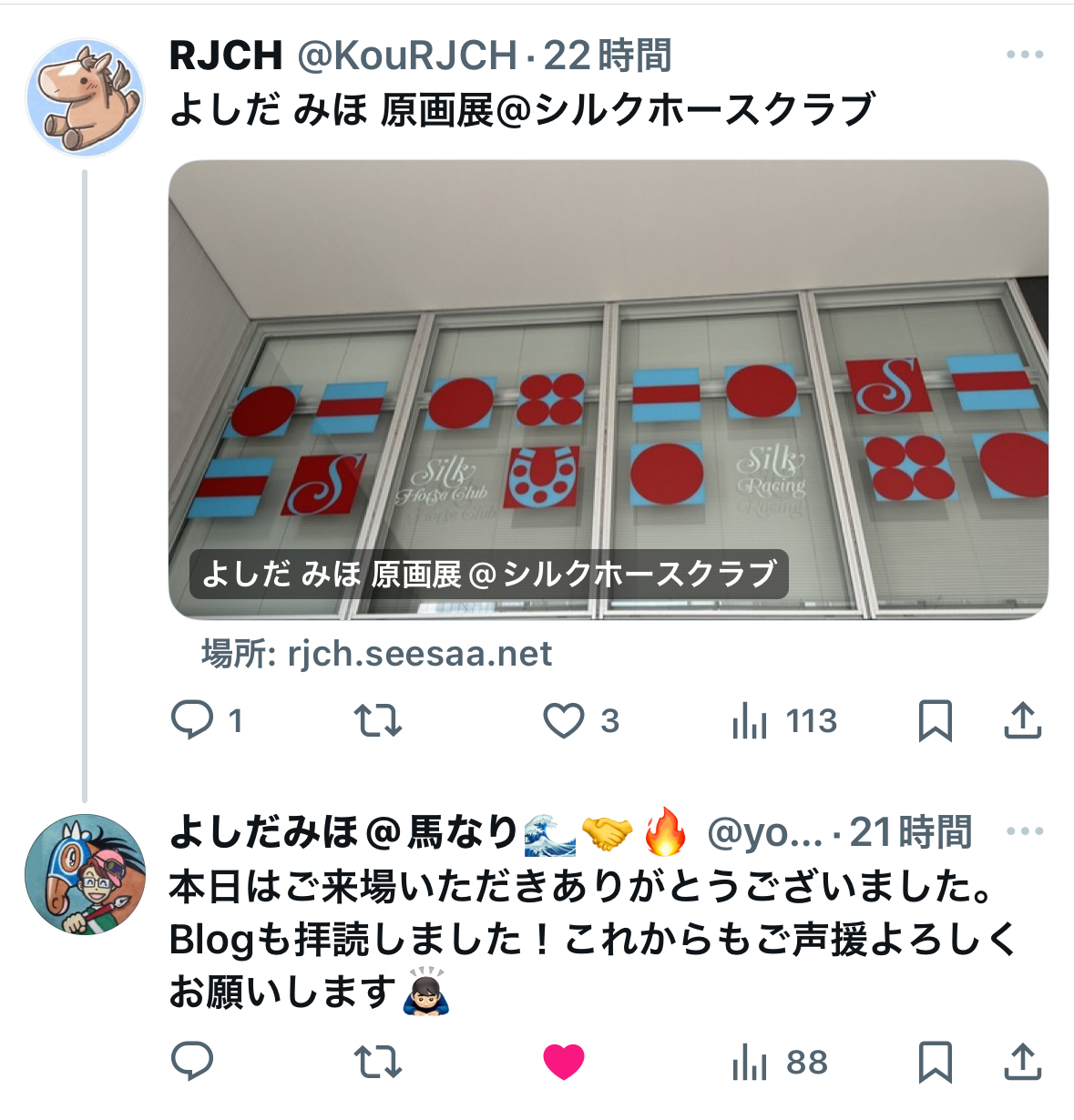1074x1120 pixels.
Task: Open @KouRJCH username handle
Action: click(407, 56)
